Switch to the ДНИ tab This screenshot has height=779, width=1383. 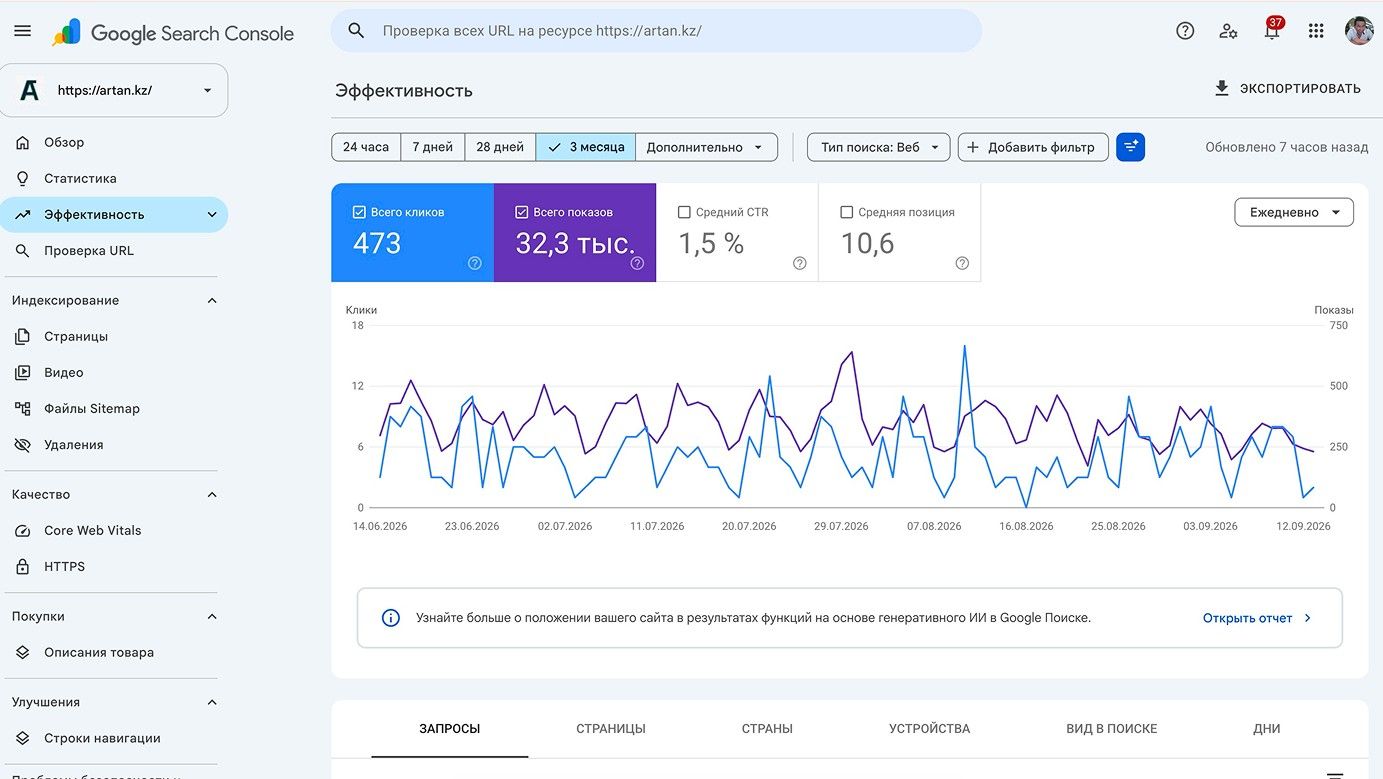coord(1267,729)
